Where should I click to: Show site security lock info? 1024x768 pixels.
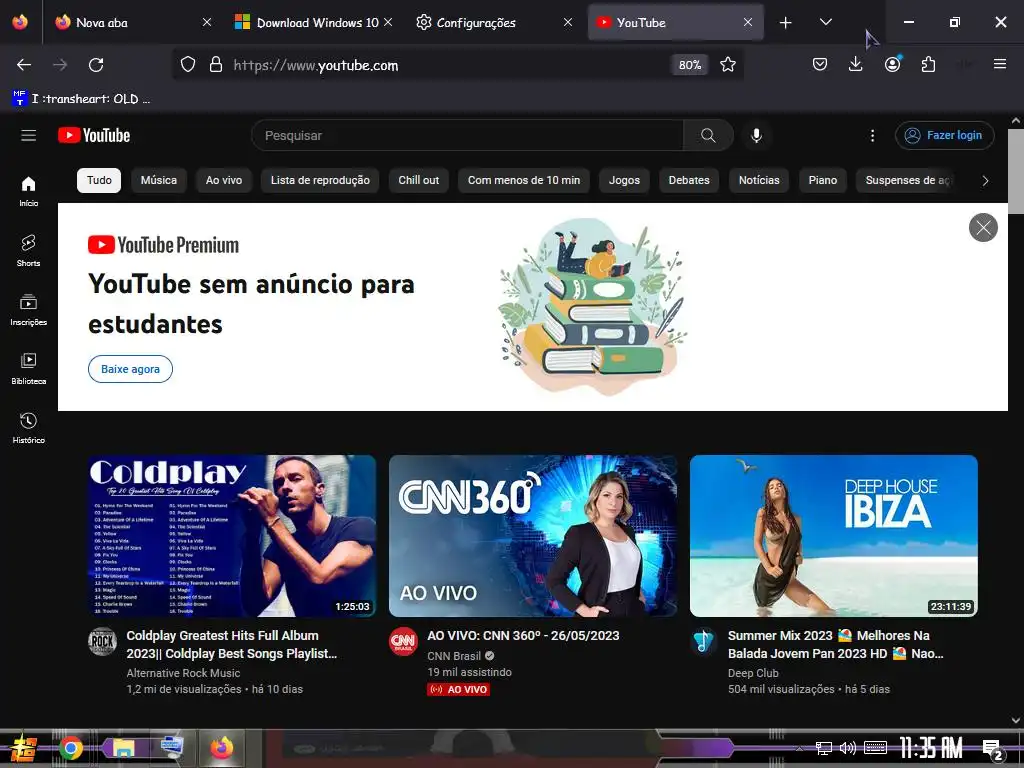pyautogui.click(x=216, y=65)
